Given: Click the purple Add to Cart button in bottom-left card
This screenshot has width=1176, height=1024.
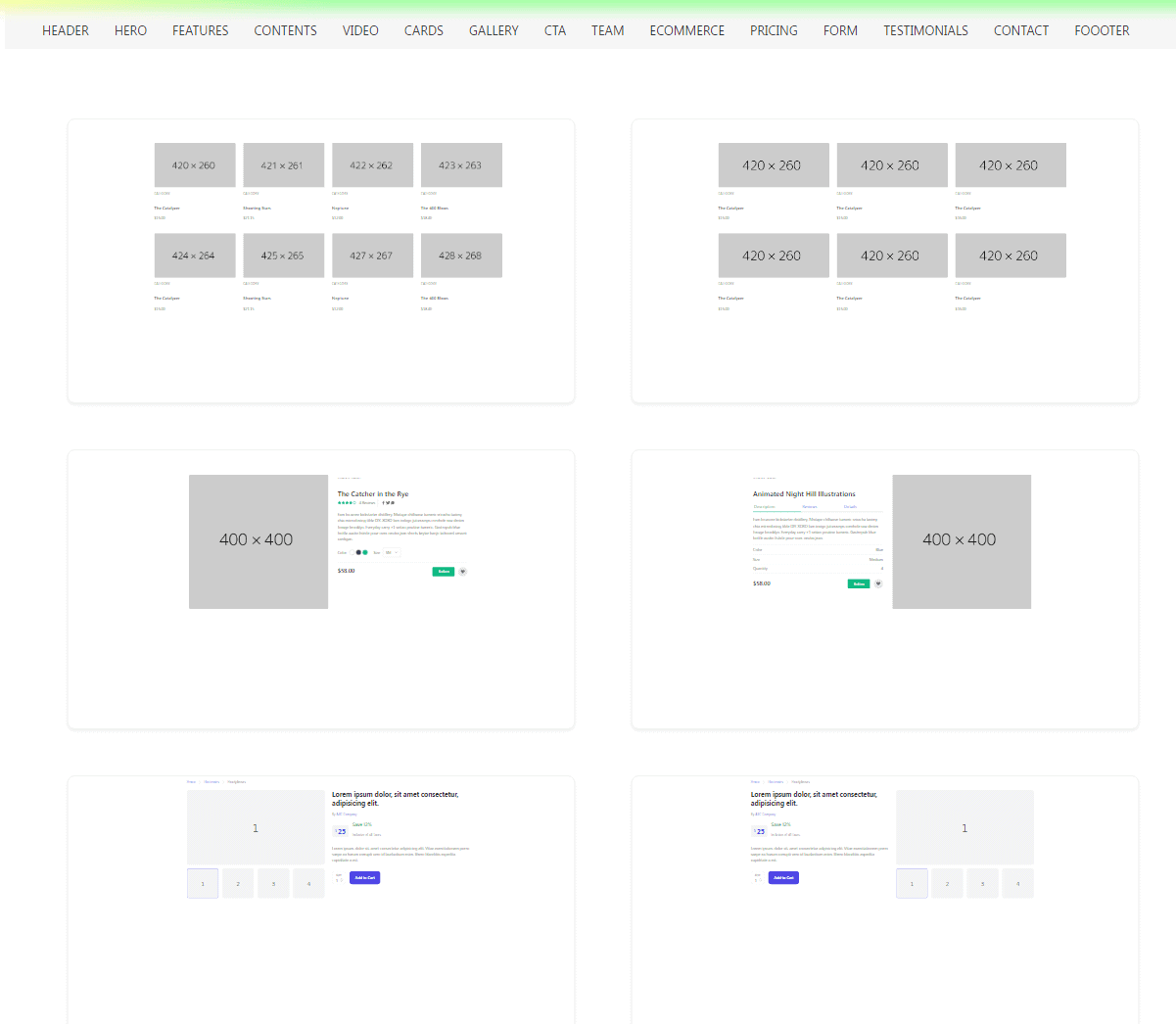Looking at the screenshot, I should coord(364,878).
